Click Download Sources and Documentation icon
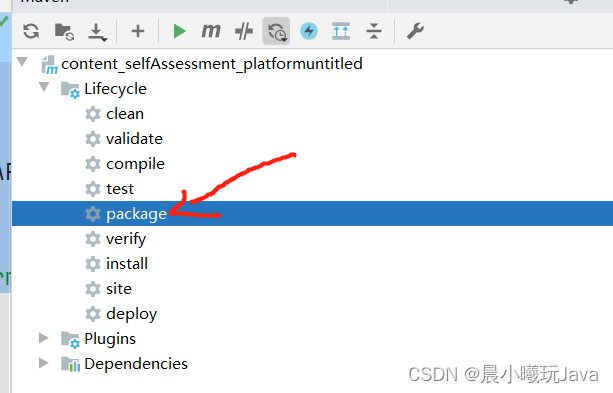This screenshot has height=393, width=613. [97, 32]
